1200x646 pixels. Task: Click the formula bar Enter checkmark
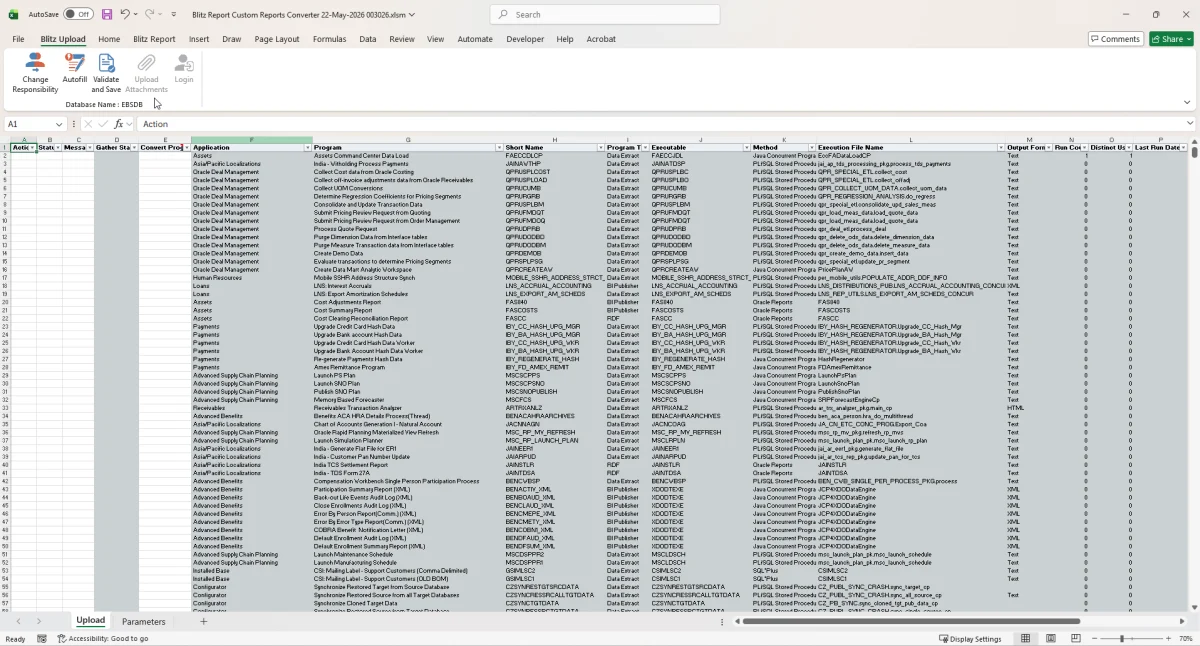(102, 124)
